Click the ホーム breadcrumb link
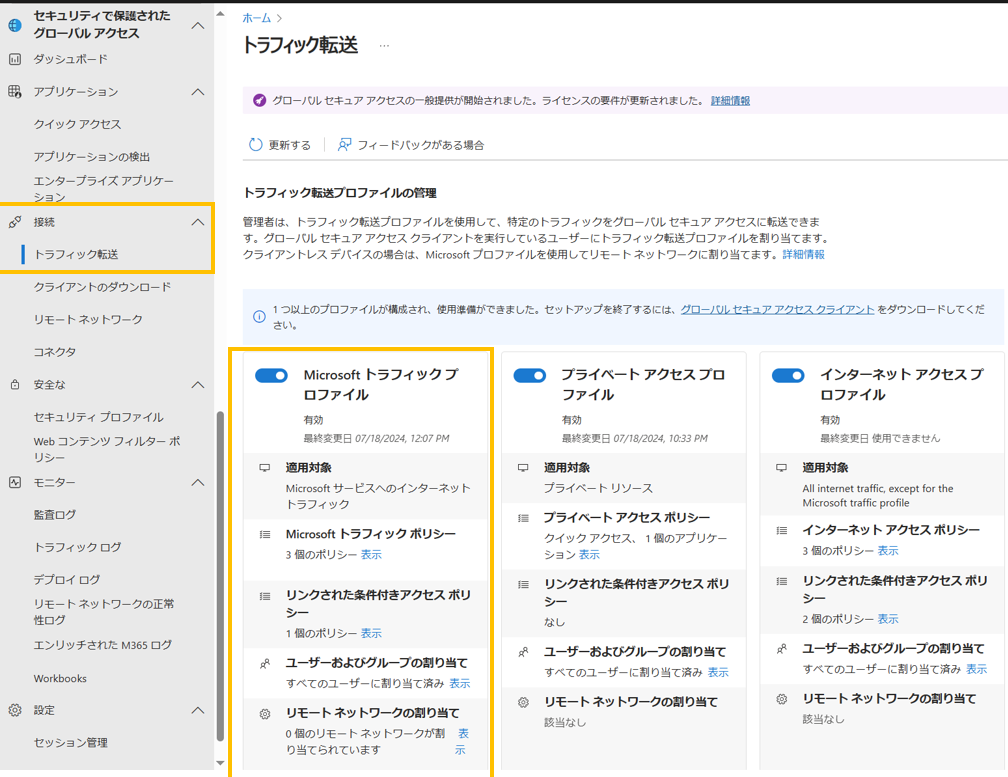This screenshot has width=1008, height=777. [256, 18]
